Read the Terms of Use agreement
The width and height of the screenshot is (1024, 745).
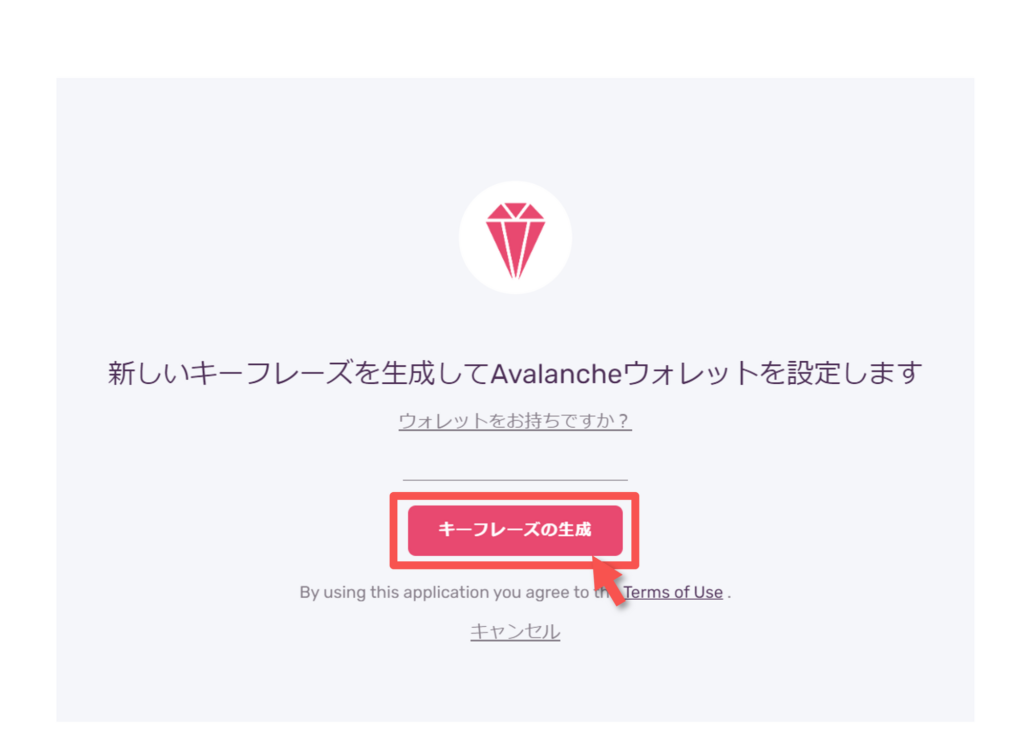click(673, 592)
